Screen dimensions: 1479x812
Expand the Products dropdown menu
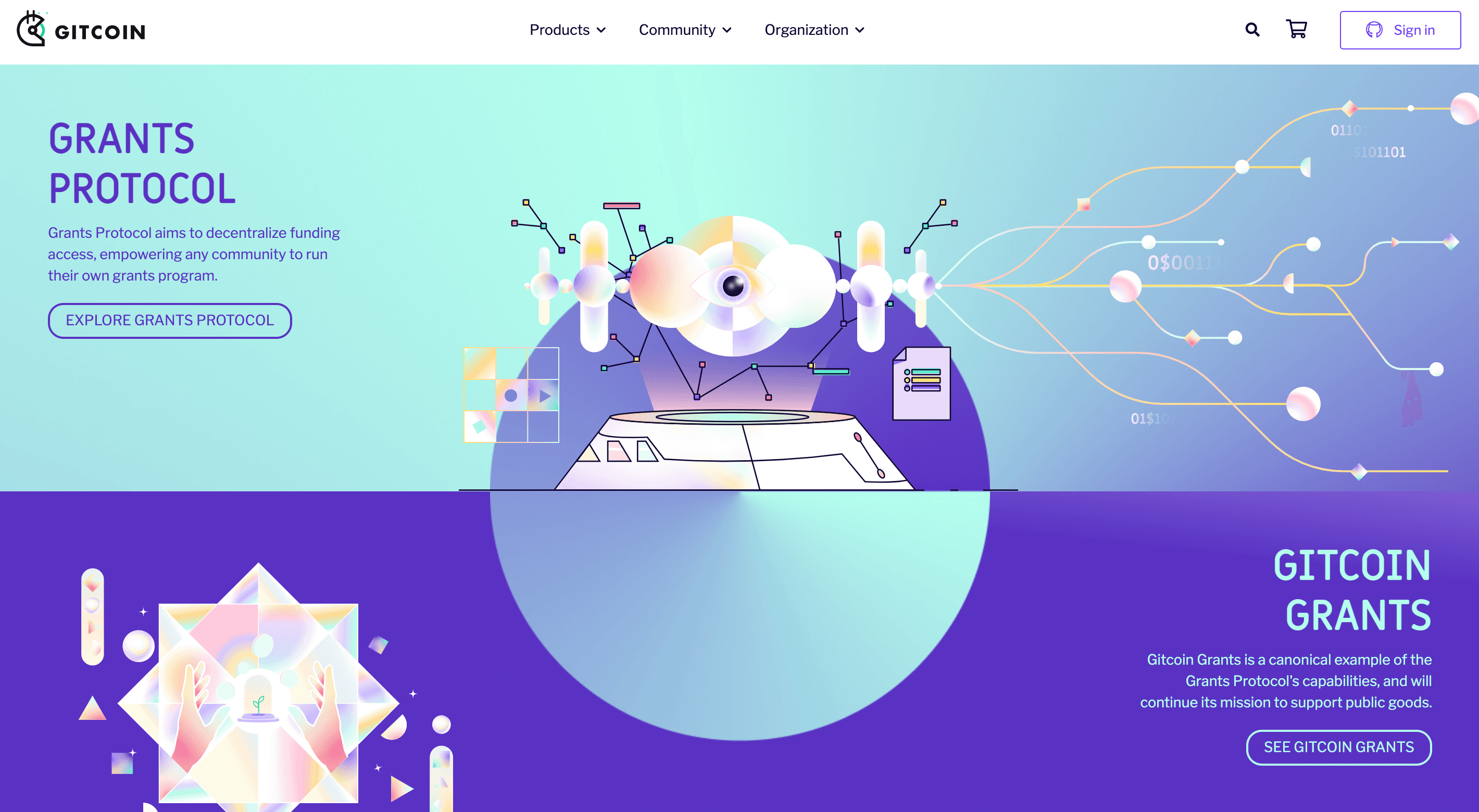click(x=567, y=29)
